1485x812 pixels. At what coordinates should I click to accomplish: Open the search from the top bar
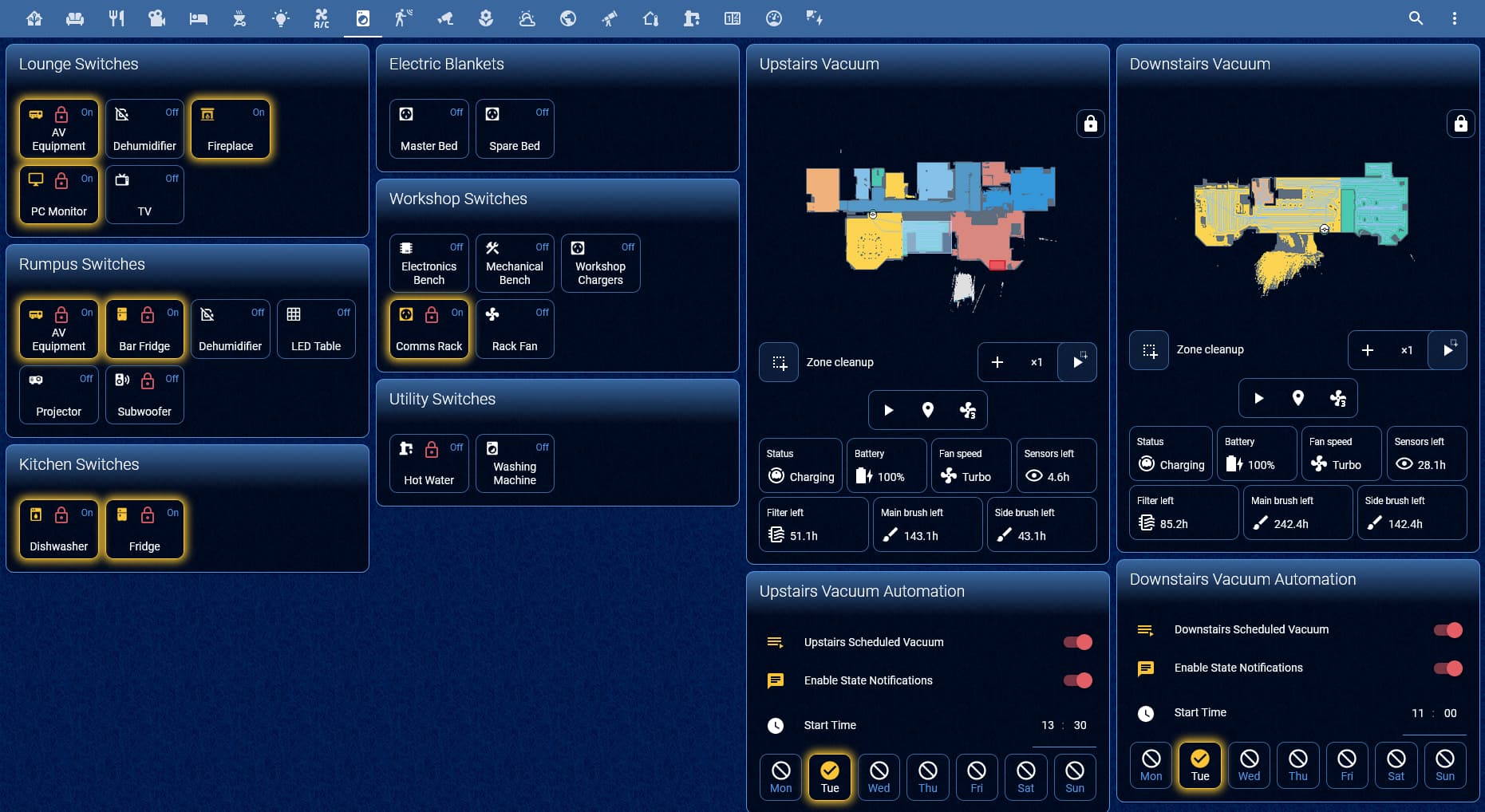(x=1416, y=18)
